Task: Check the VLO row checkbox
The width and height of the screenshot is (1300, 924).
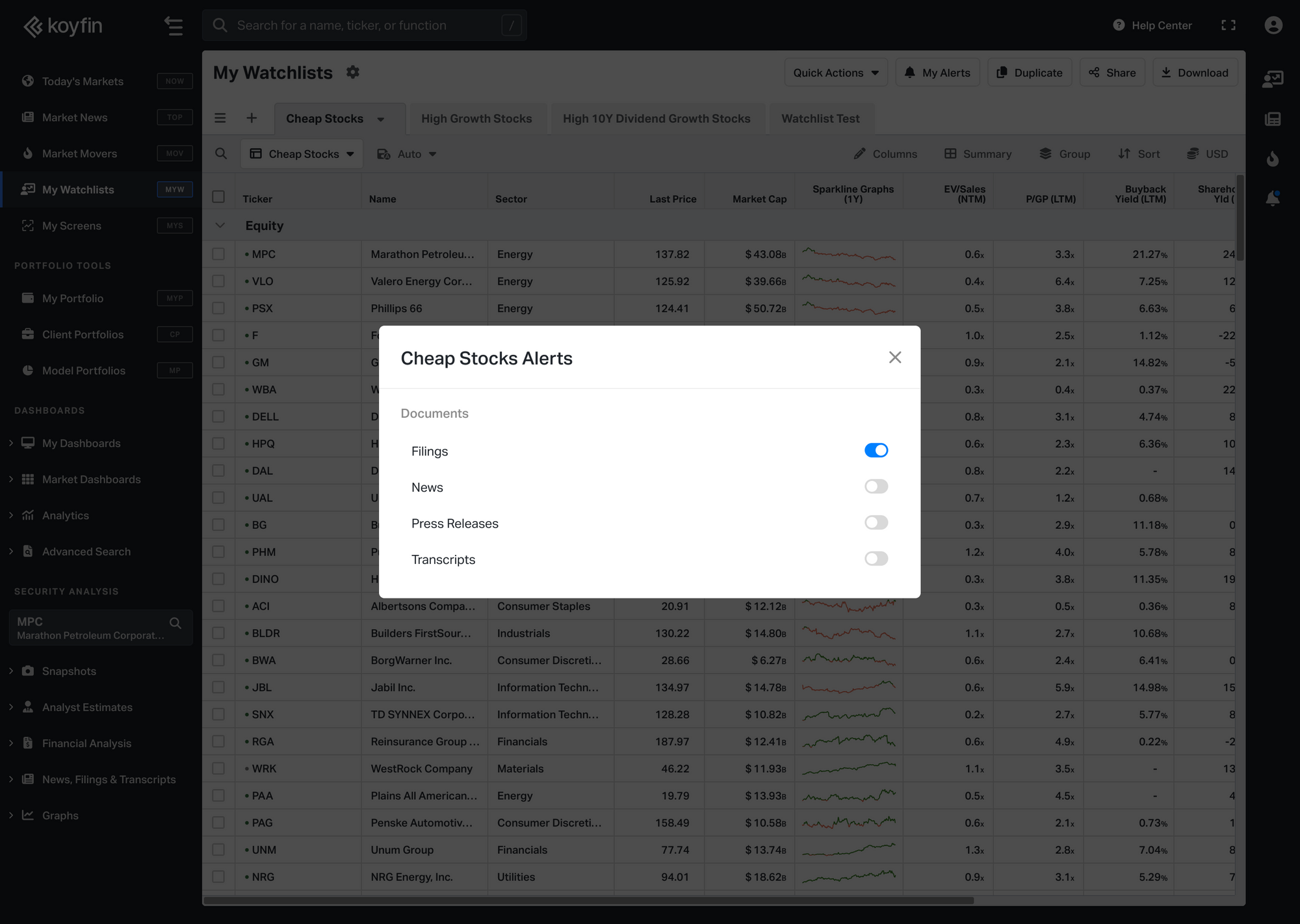Action: [218, 281]
